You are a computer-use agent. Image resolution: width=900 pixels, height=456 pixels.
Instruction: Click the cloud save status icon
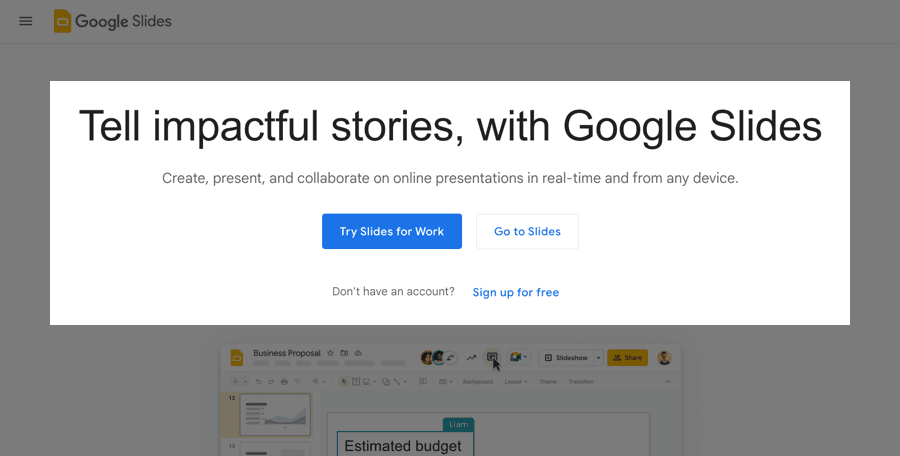click(x=357, y=353)
